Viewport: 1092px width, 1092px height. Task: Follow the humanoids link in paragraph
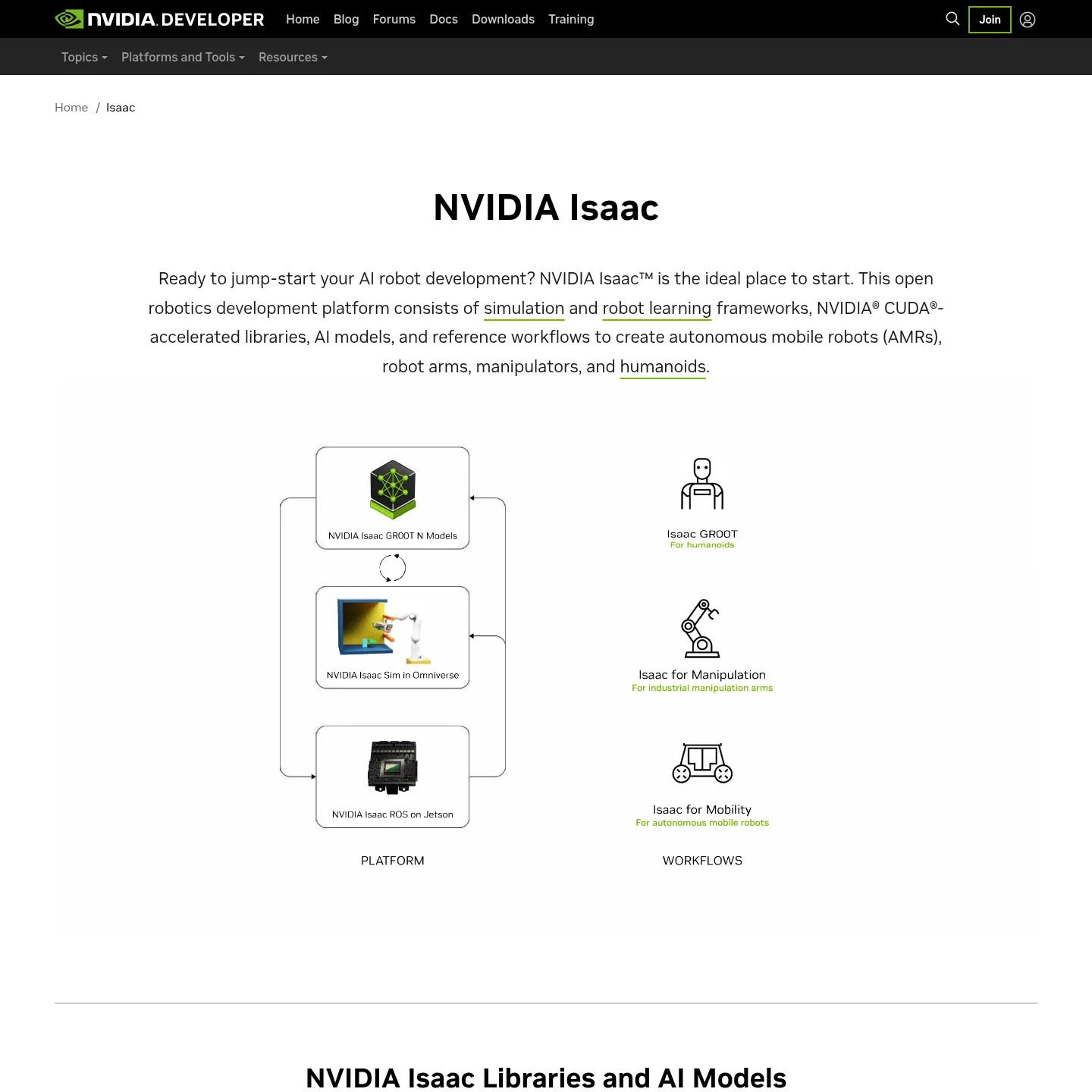pyautogui.click(x=663, y=367)
